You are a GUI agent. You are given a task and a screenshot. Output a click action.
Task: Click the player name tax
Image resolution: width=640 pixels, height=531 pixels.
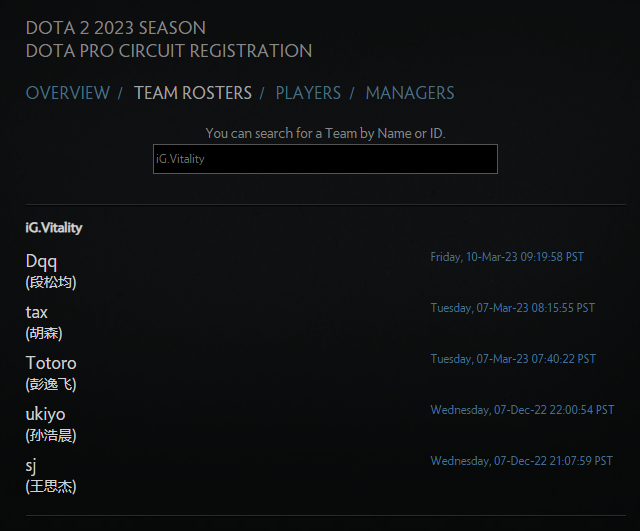(x=37, y=312)
